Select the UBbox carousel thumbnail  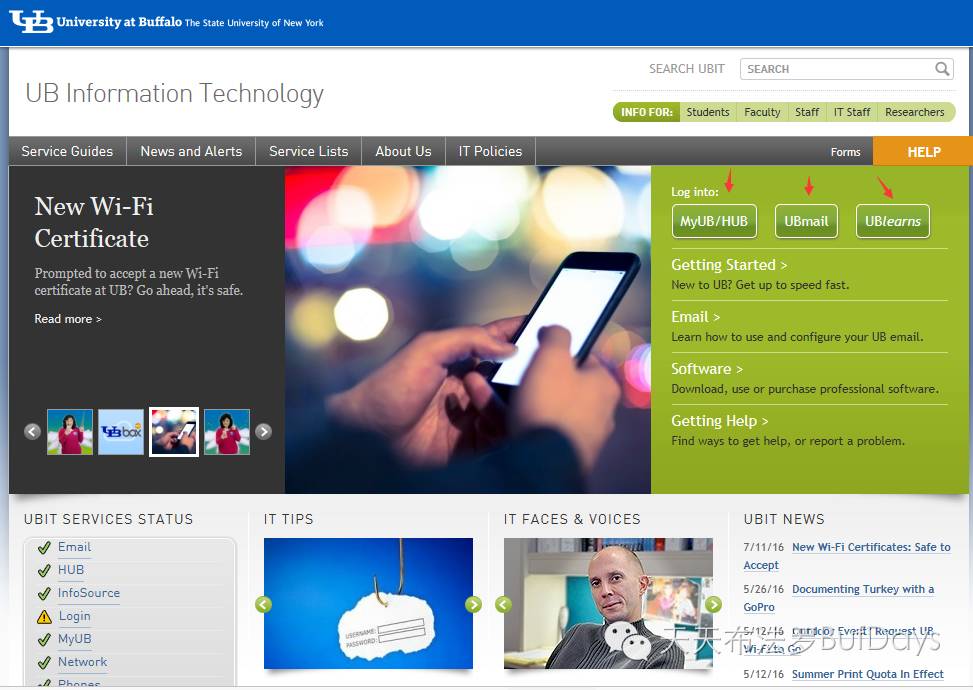pos(121,432)
